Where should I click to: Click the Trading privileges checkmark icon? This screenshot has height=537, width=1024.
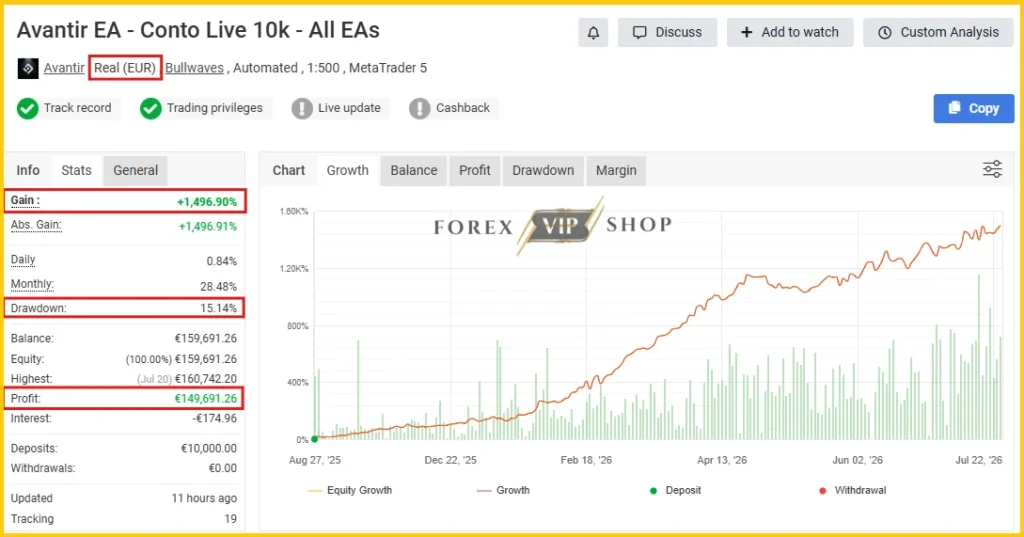coord(150,108)
